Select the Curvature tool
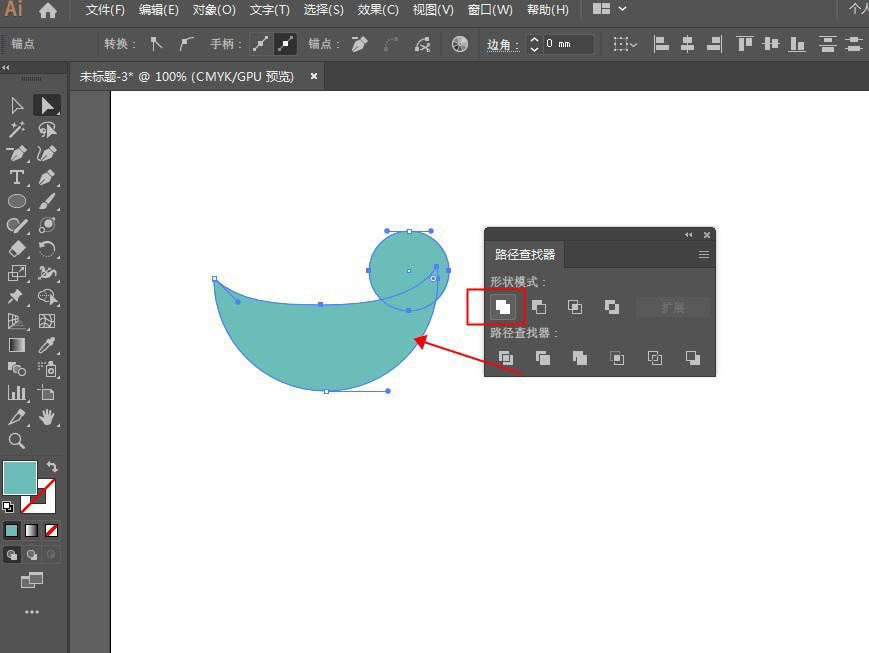 (47, 153)
